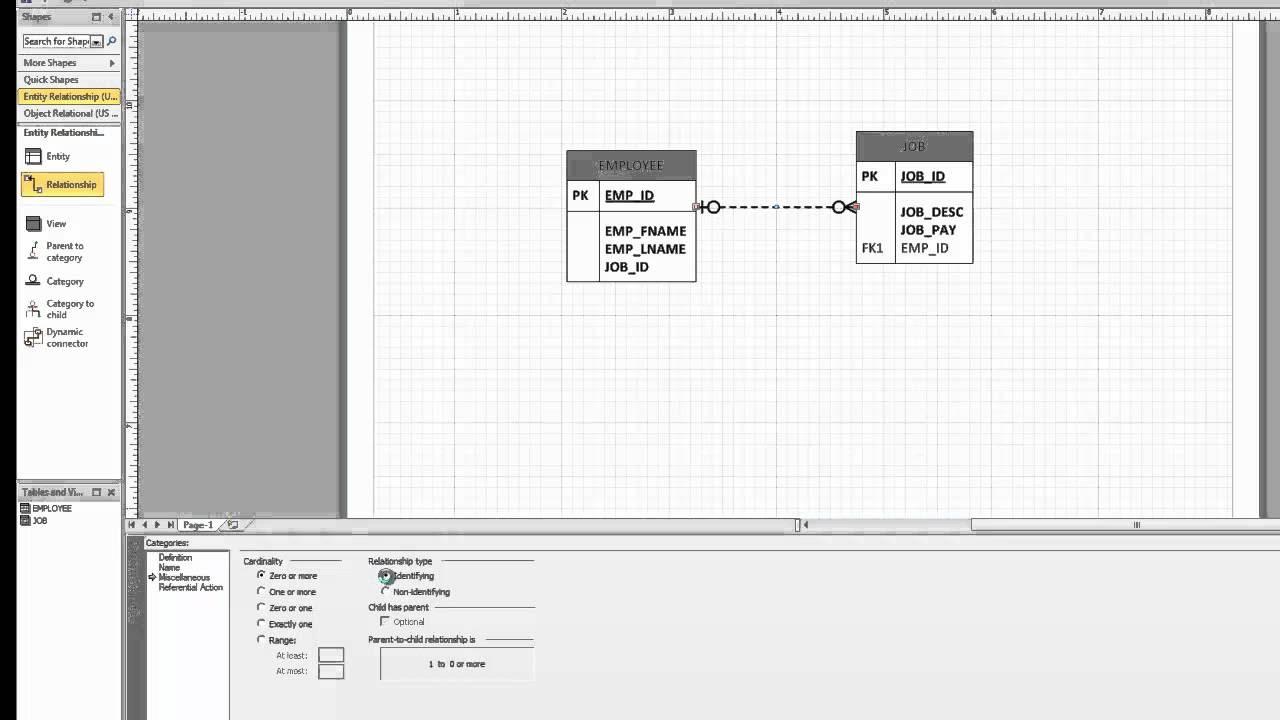Select the Dynamic connector shape
The width and height of the screenshot is (1280, 720).
click(x=57, y=338)
